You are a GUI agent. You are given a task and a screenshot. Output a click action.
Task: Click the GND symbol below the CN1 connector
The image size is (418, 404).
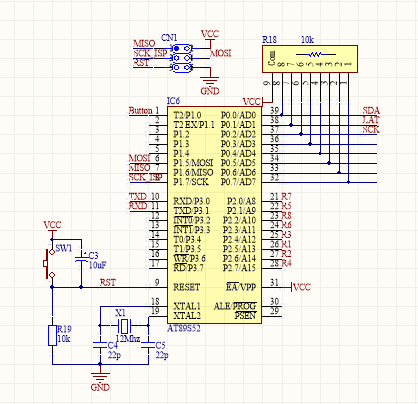(210, 86)
